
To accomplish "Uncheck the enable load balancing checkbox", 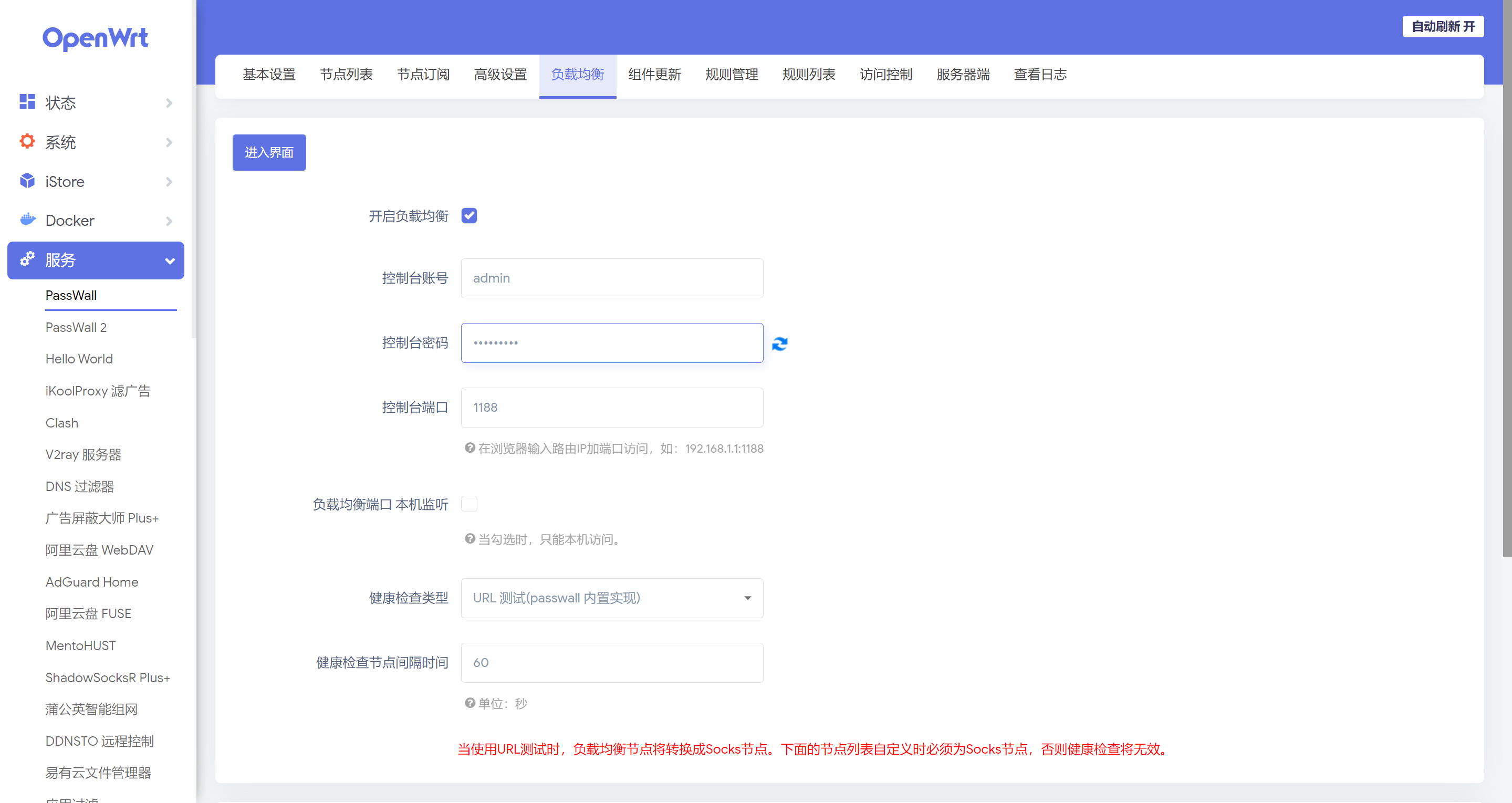I will click(x=469, y=215).
